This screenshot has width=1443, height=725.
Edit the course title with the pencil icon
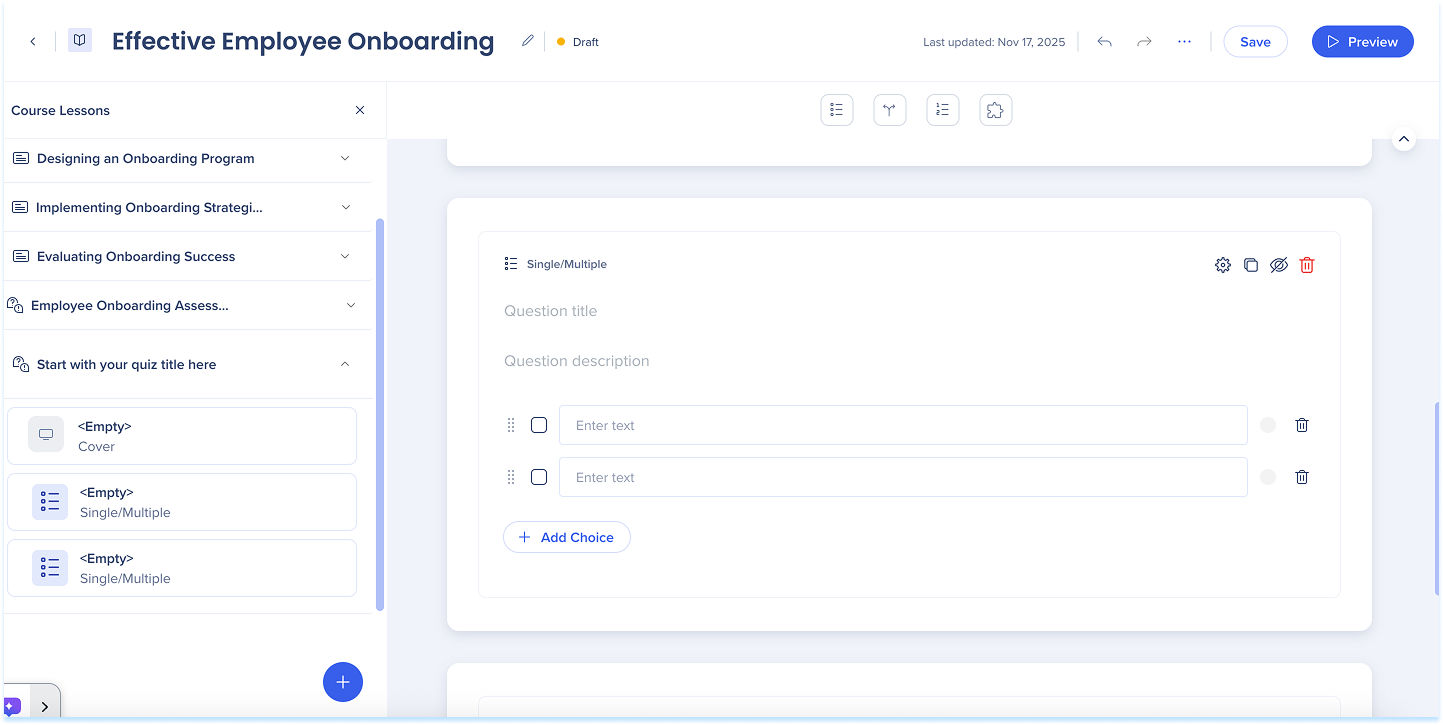pos(527,41)
